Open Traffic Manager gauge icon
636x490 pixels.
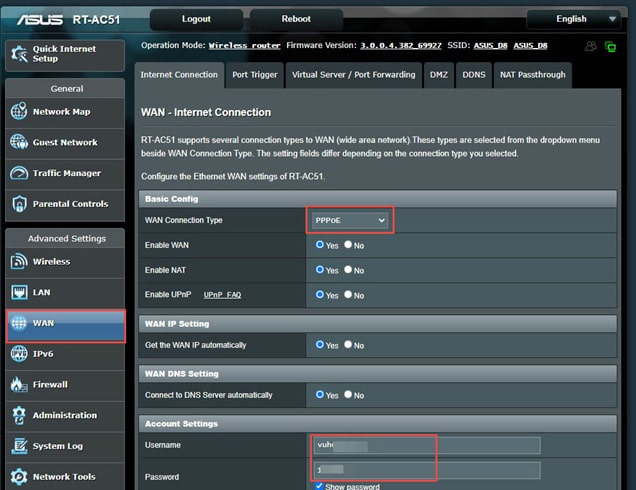19,174
